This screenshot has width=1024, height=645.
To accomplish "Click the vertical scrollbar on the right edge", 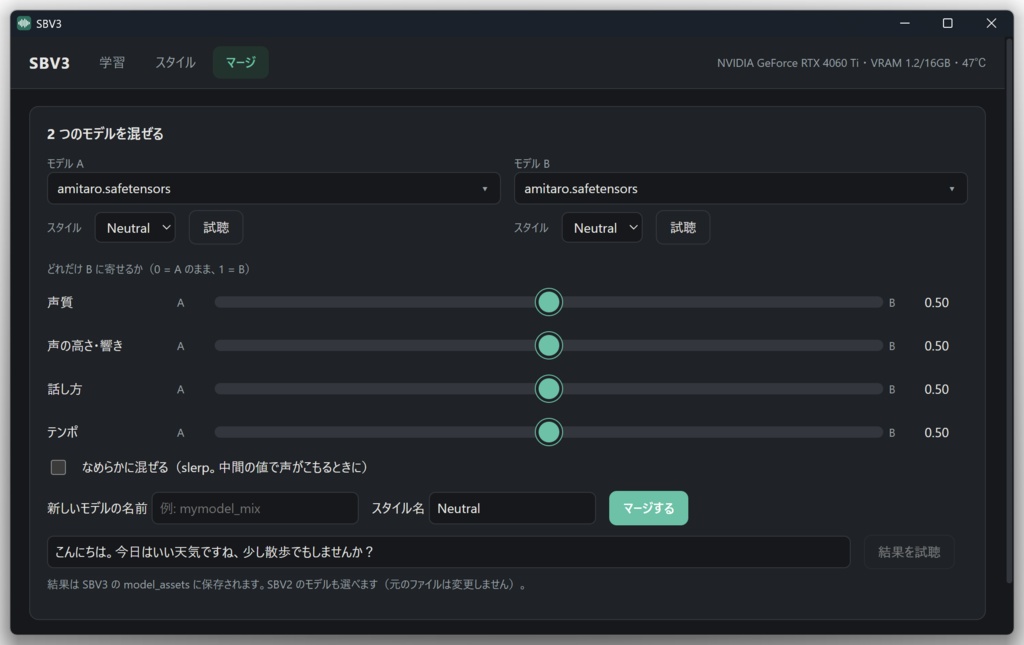I will point(1010,310).
